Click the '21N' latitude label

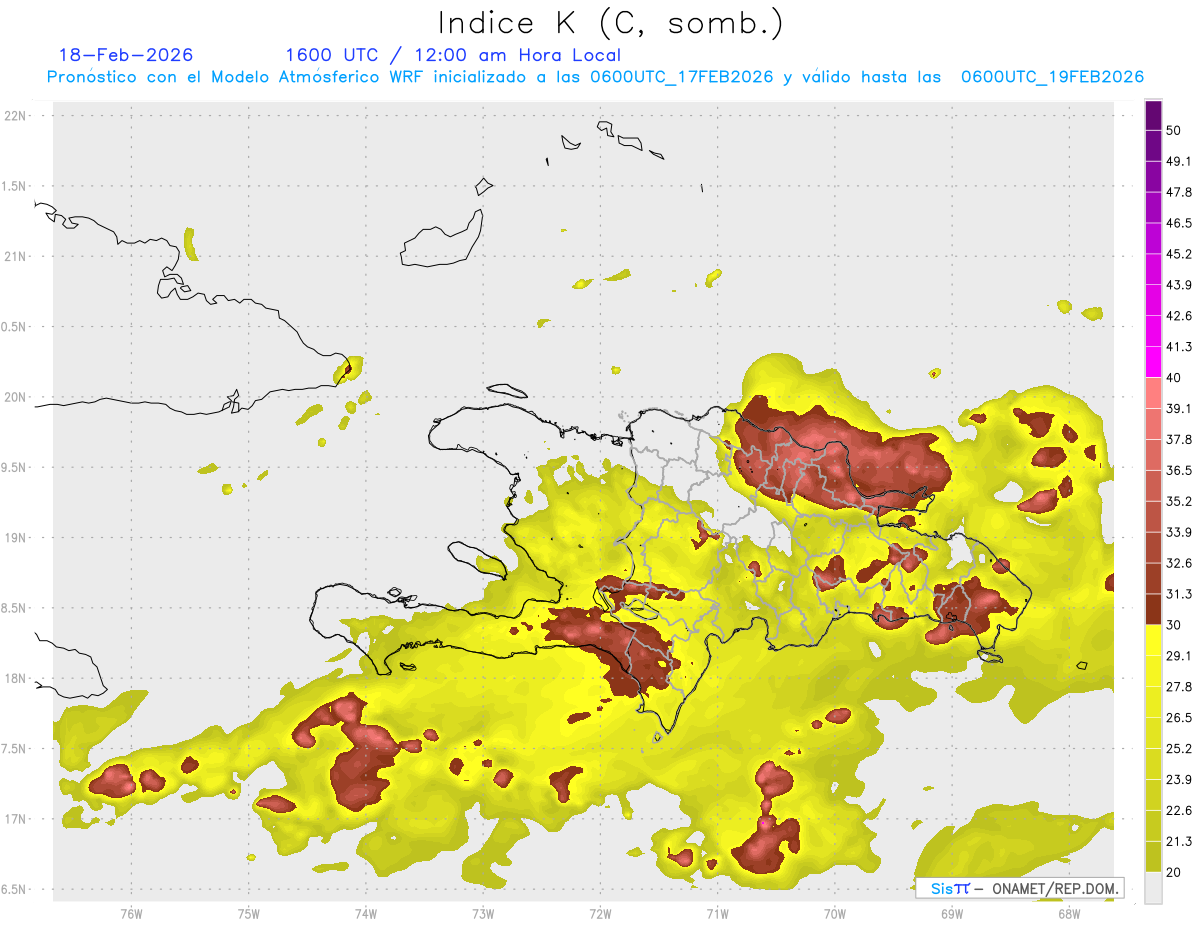[x=16, y=256]
